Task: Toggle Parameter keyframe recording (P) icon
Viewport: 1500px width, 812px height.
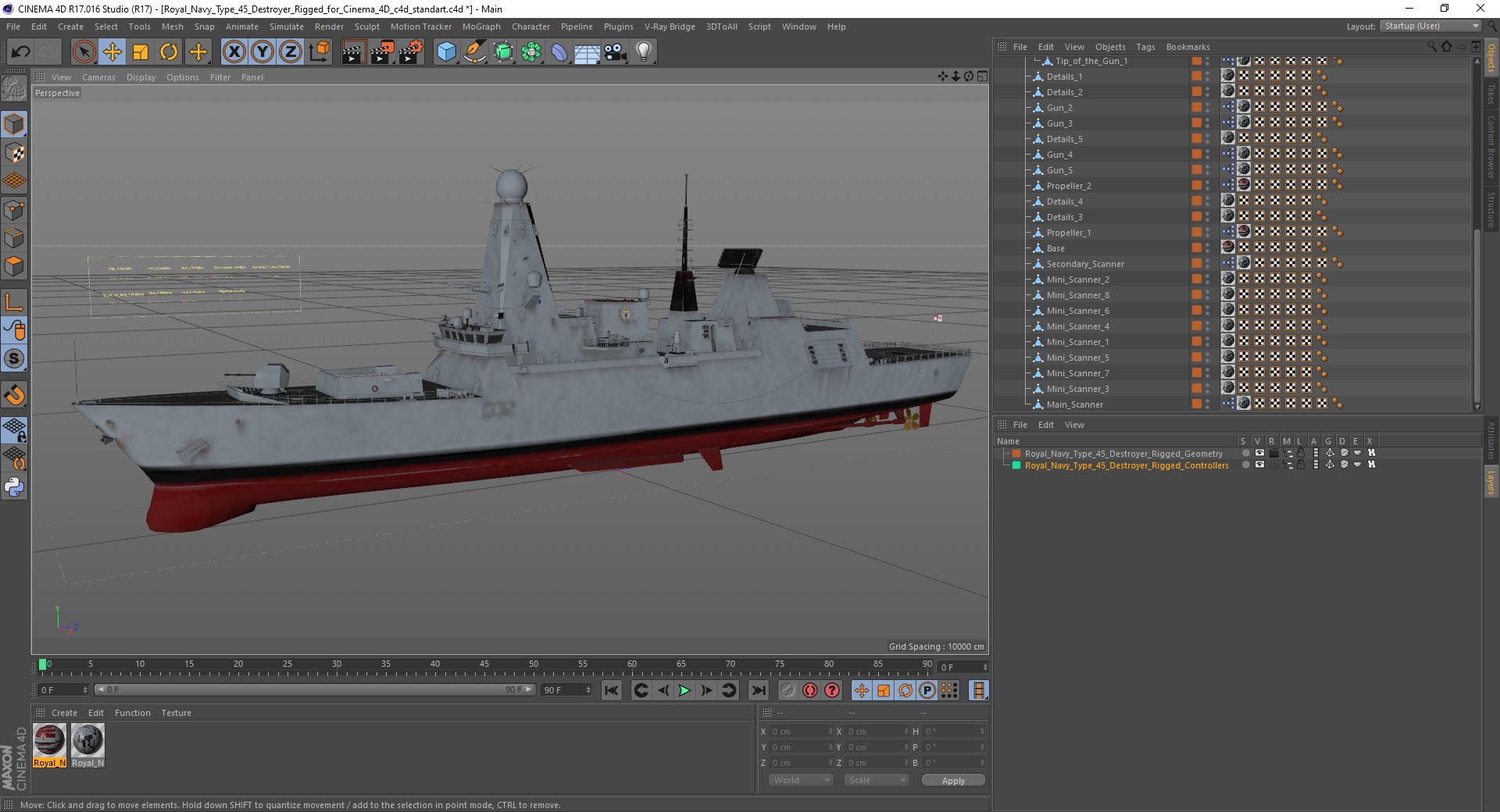Action: (x=927, y=690)
